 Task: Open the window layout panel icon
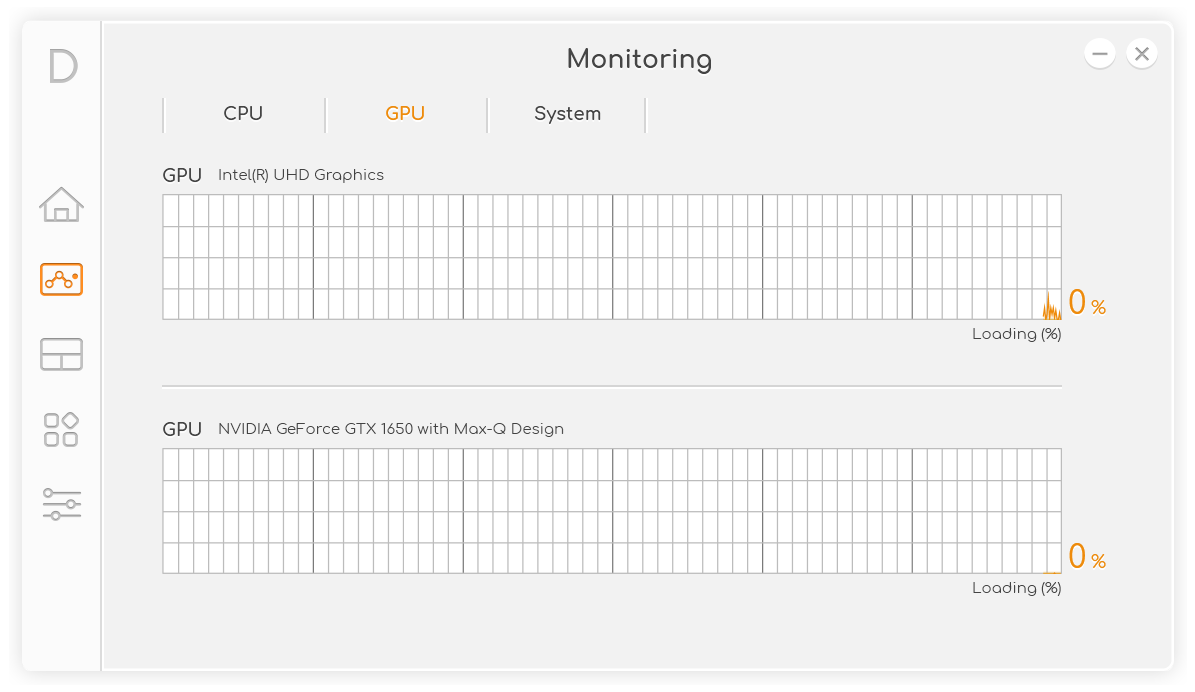click(61, 354)
